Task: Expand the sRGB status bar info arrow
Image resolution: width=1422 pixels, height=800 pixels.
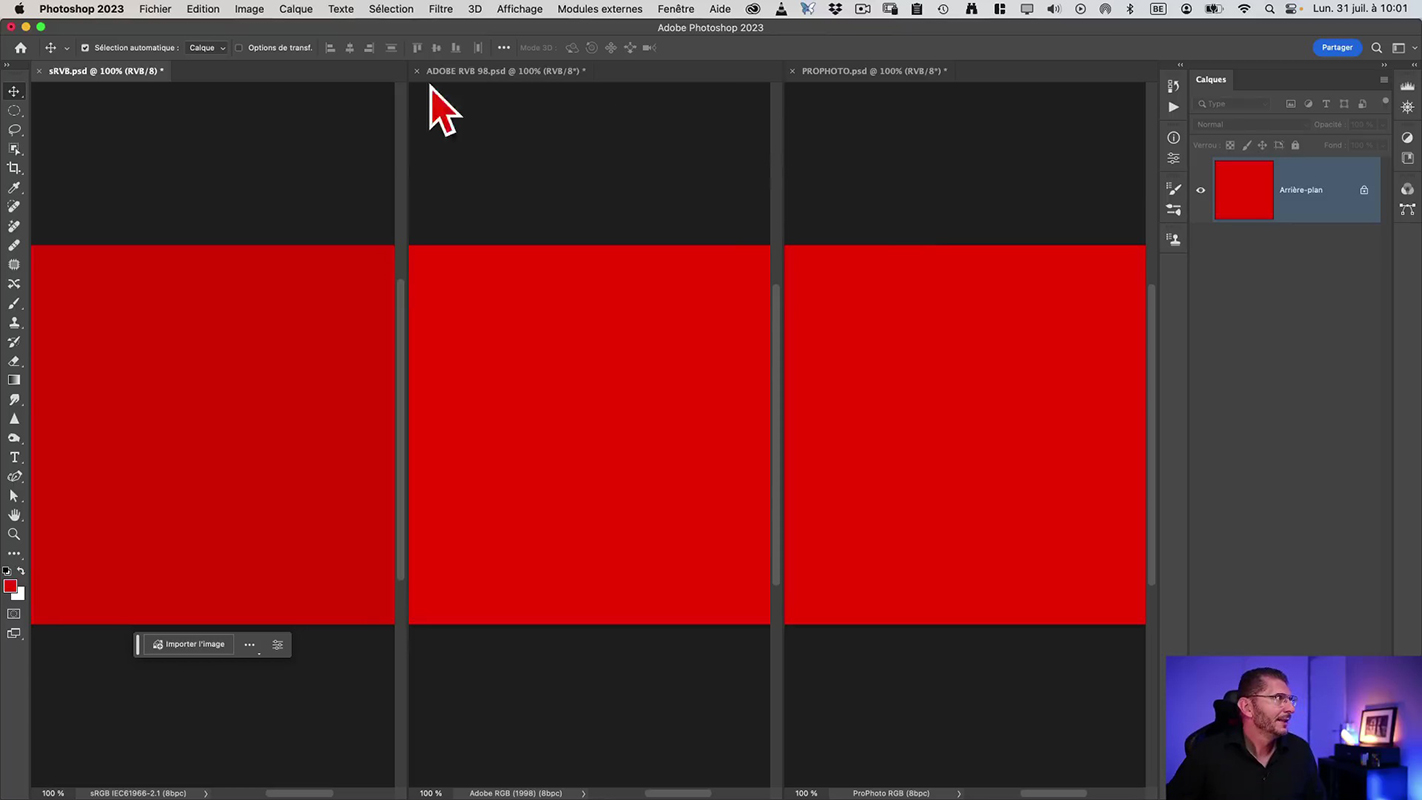Action: click(206, 793)
